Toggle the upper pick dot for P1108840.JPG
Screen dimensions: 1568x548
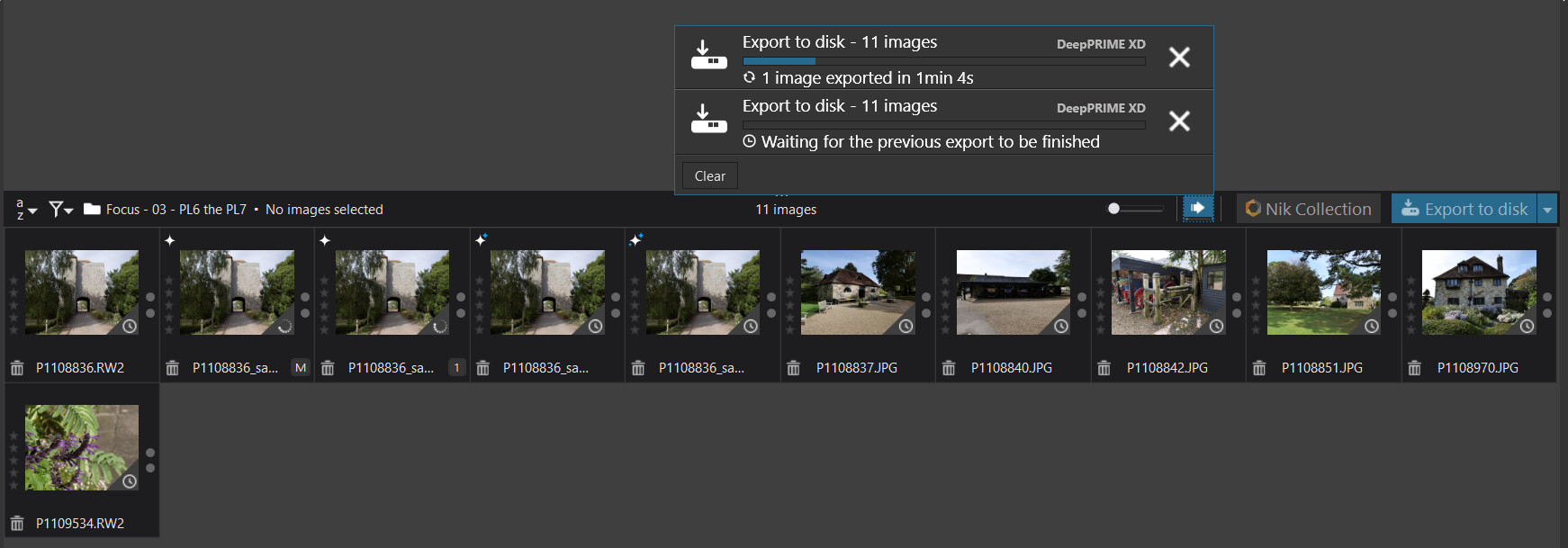pos(1082,297)
